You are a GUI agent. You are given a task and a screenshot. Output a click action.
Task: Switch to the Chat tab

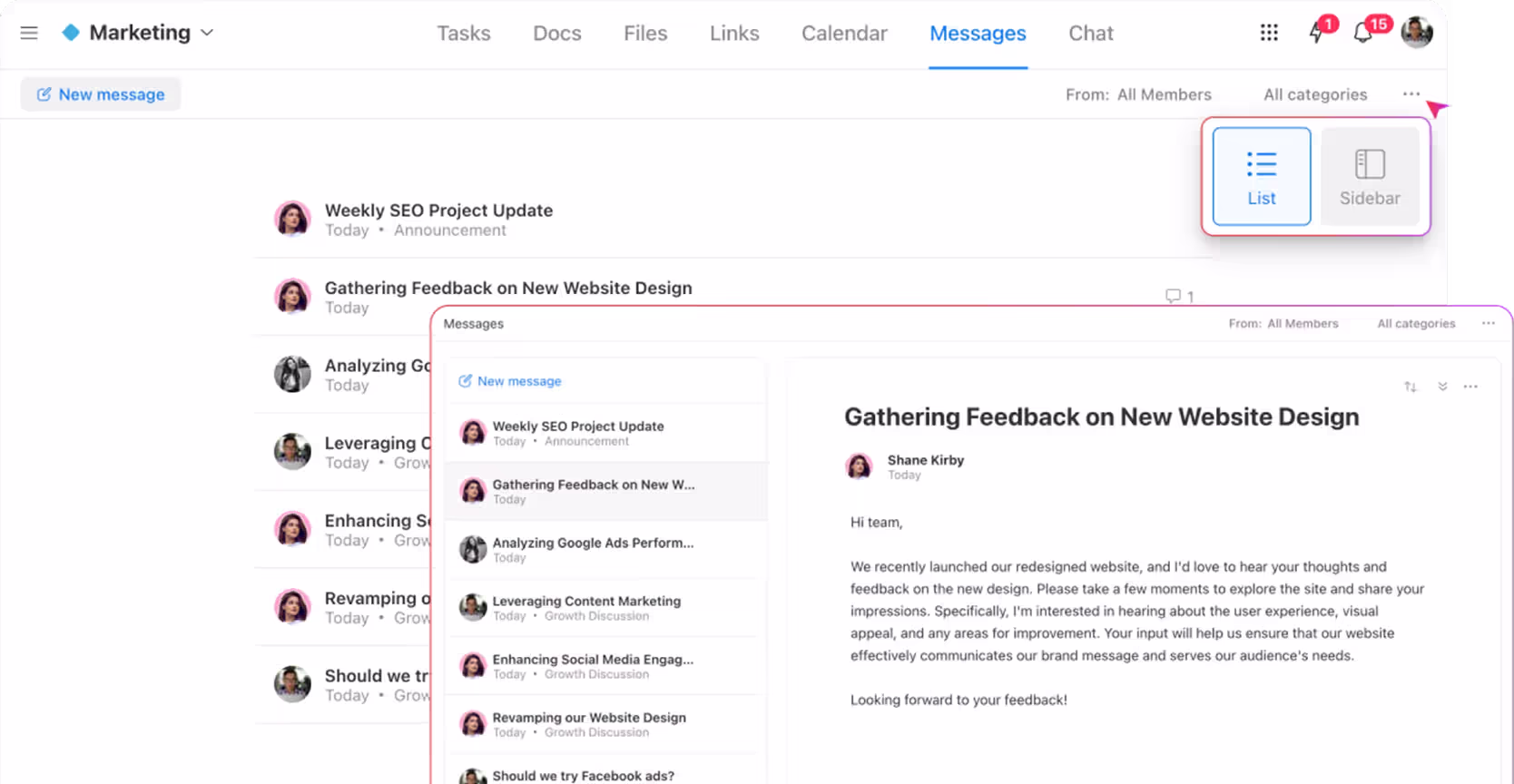pyautogui.click(x=1090, y=34)
